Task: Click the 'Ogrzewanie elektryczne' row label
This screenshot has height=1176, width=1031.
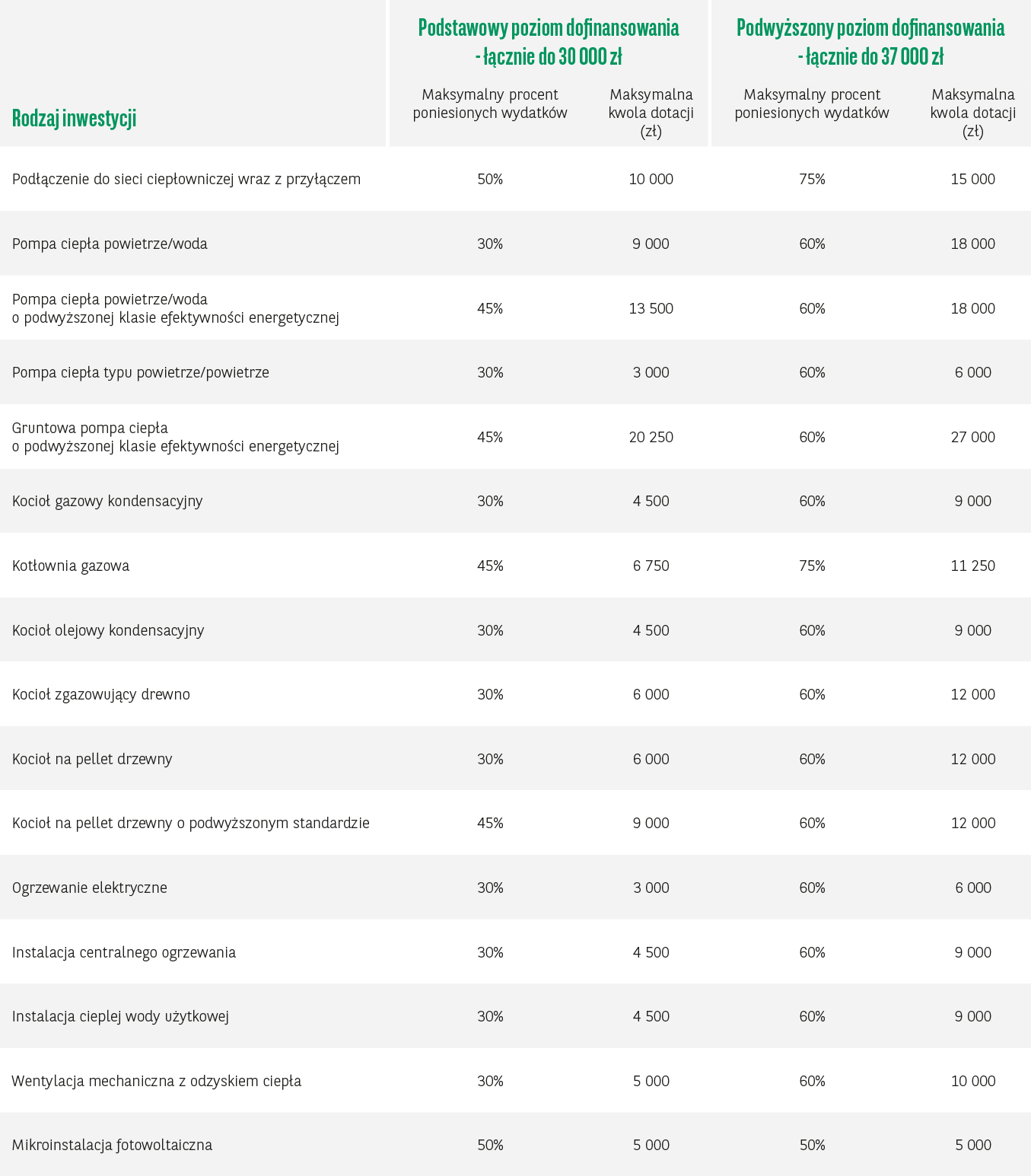Action: (90, 888)
